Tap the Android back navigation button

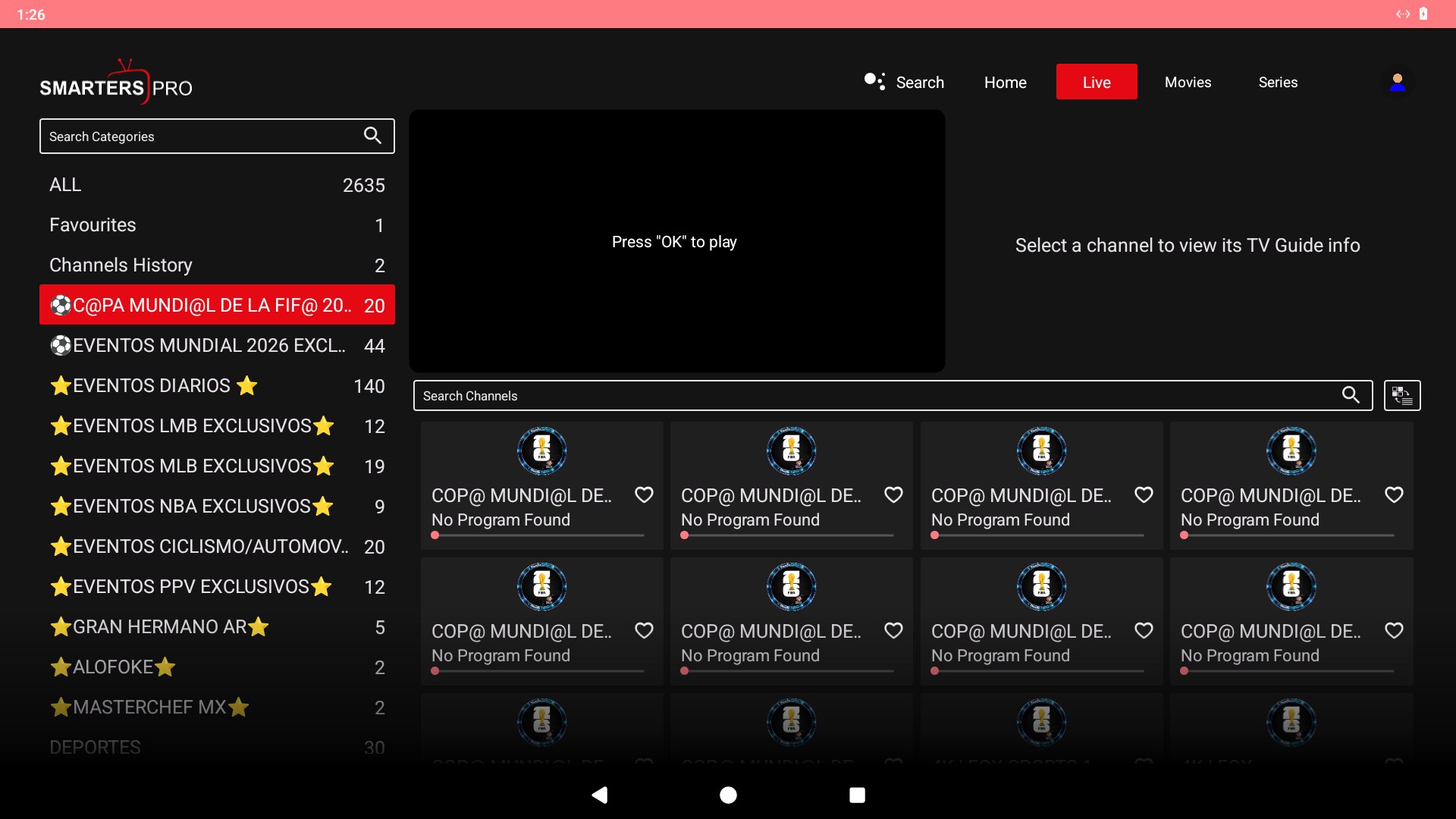tap(600, 794)
